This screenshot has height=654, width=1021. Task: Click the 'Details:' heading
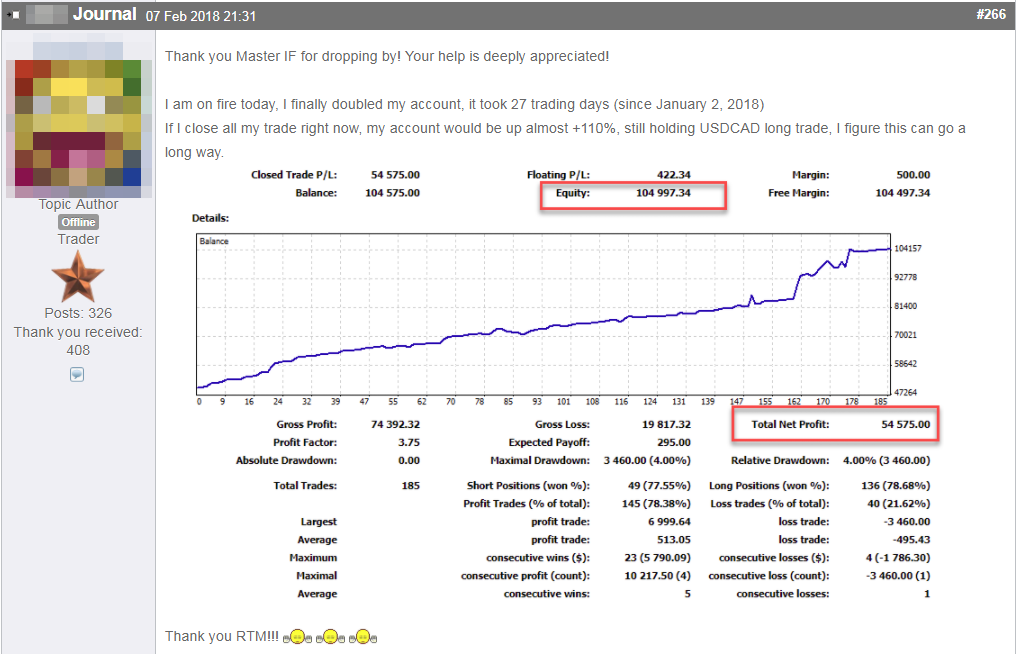tap(210, 218)
